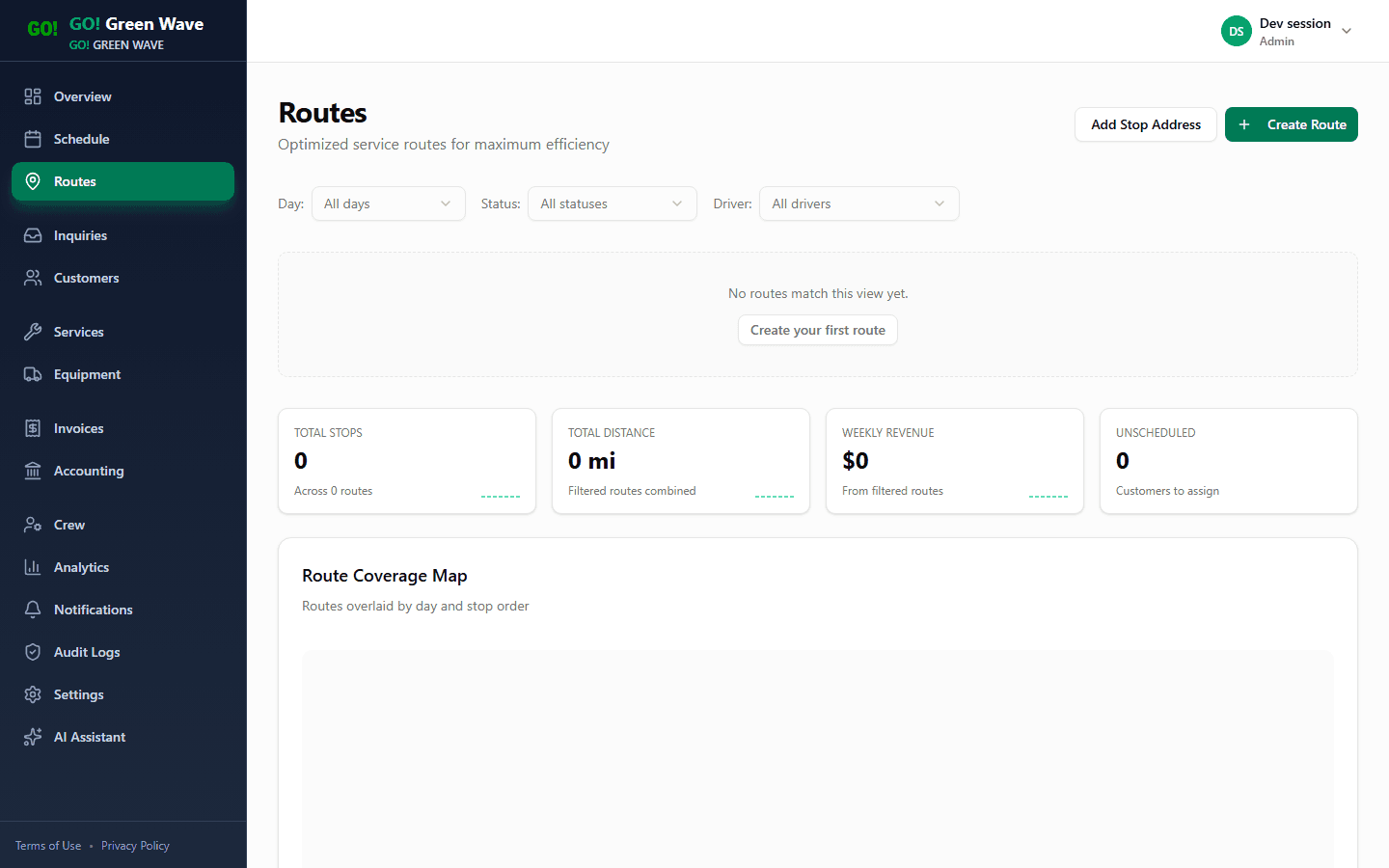The width and height of the screenshot is (1389, 868).
Task: Expand the All days dropdown
Action: pos(388,203)
